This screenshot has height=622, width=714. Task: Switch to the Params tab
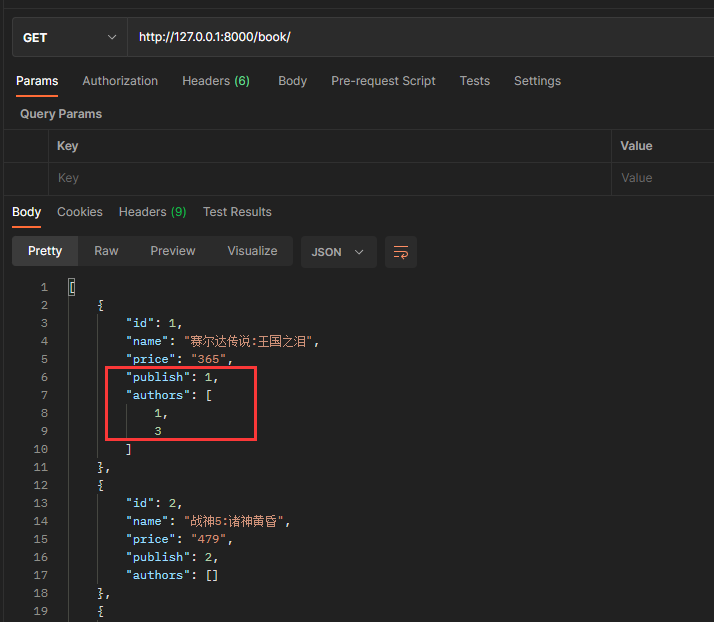(37, 81)
